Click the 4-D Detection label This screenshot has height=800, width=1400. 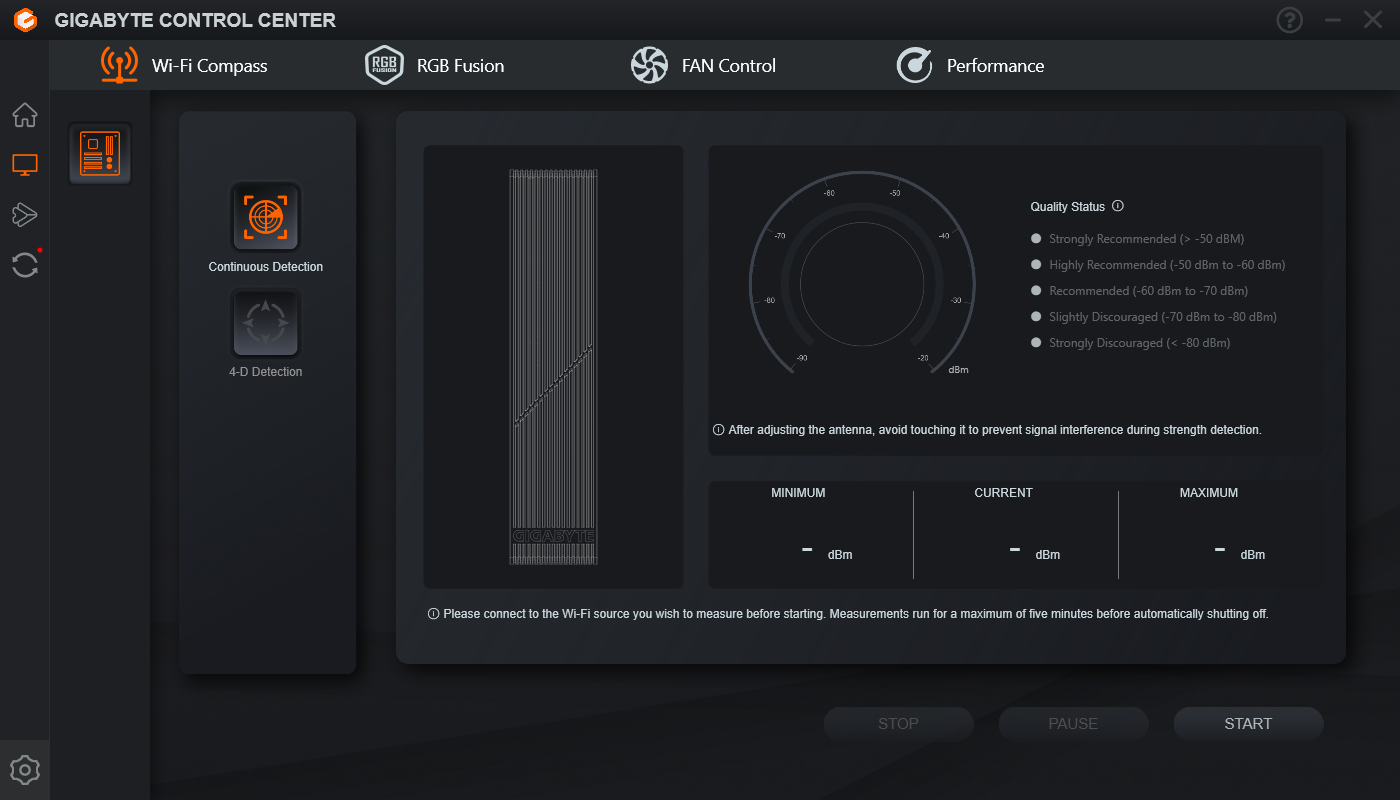[x=266, y=372]
